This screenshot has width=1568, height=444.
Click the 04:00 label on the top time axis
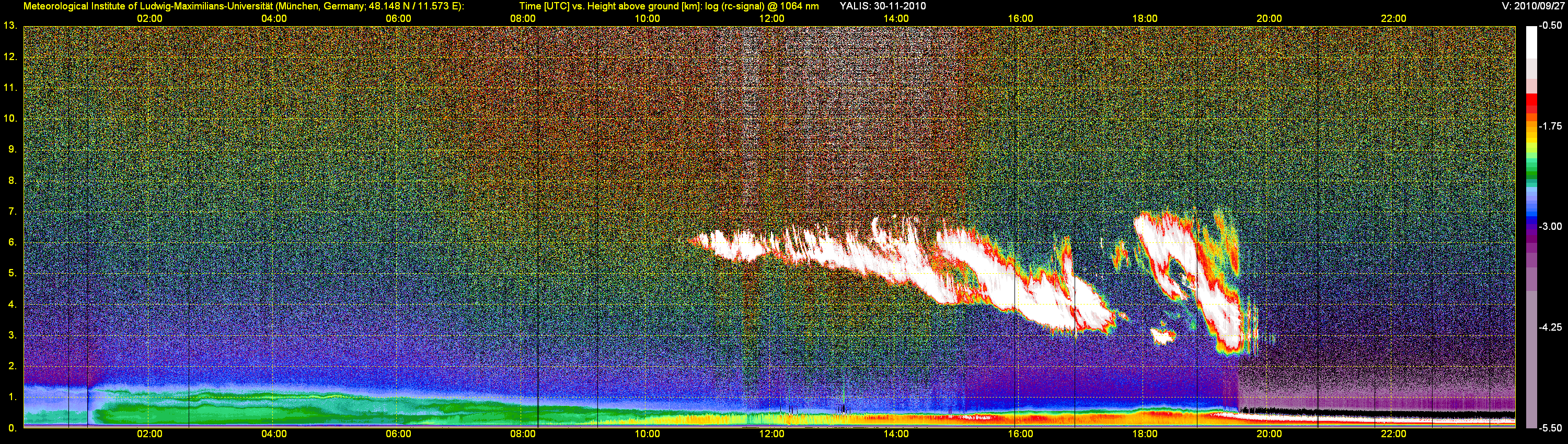(274, 19)
